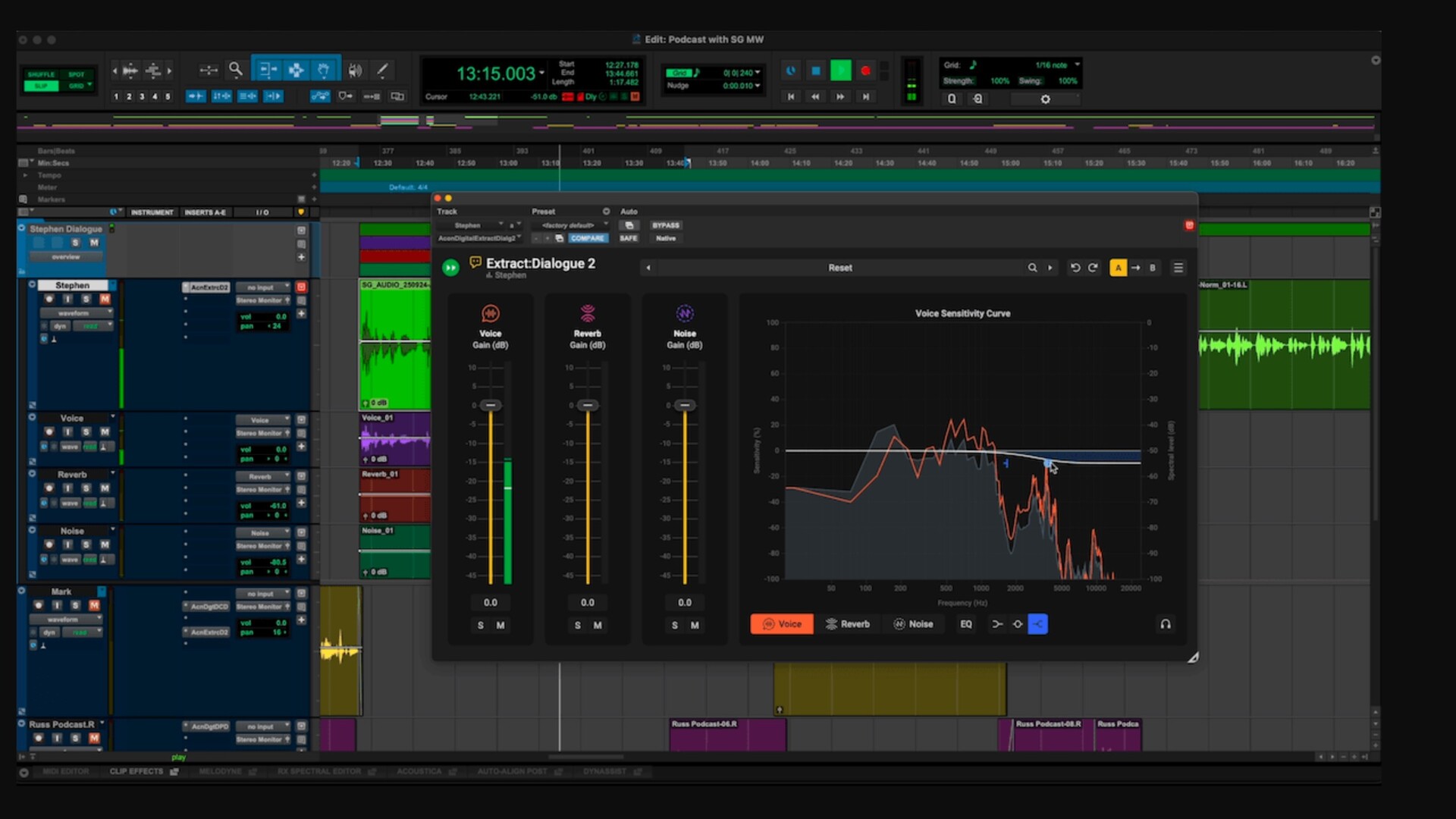Mute the Voice gain channel

pos(500,626)
